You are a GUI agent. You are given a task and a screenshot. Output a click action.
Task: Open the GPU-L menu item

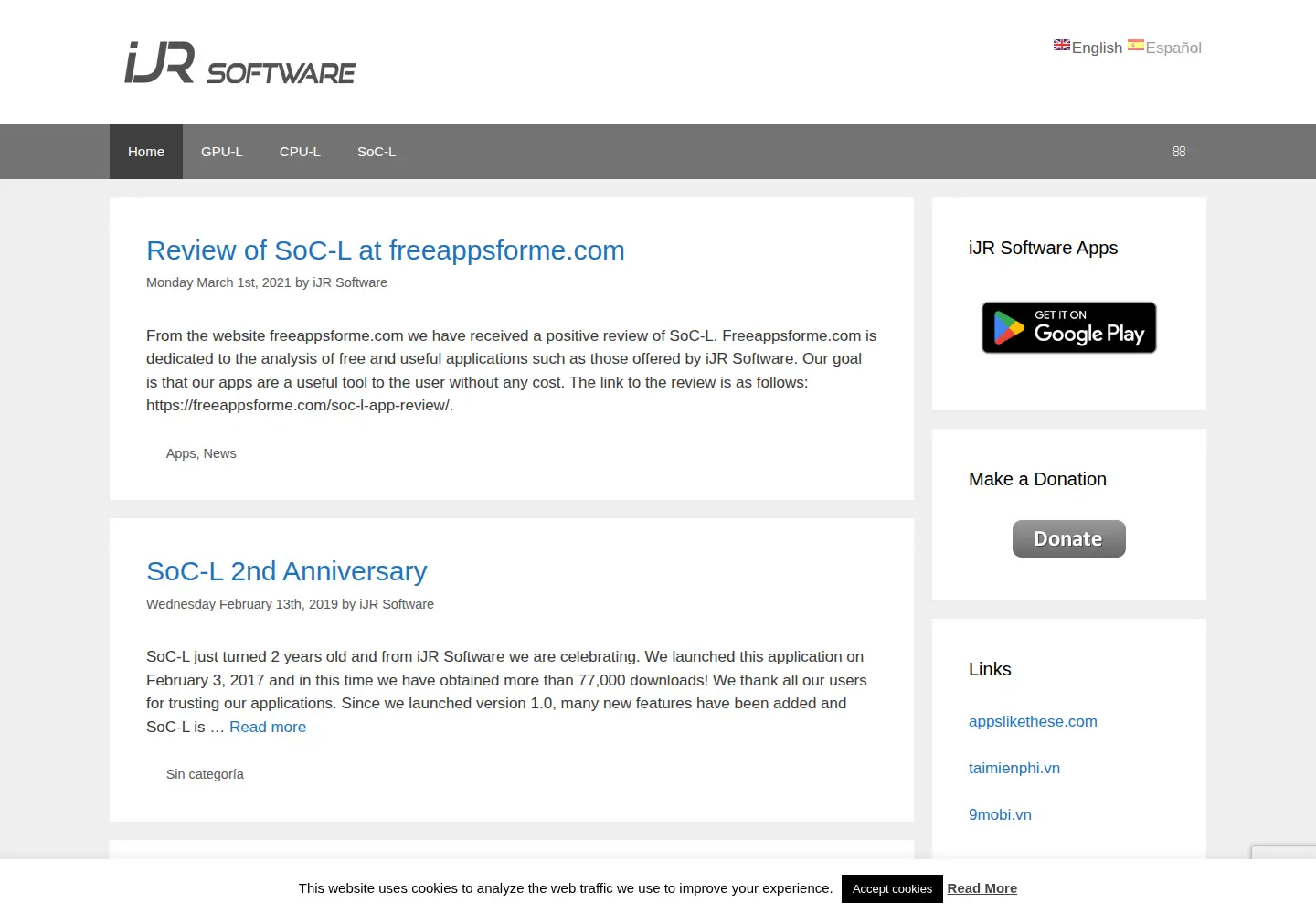(x=222, y=152)
